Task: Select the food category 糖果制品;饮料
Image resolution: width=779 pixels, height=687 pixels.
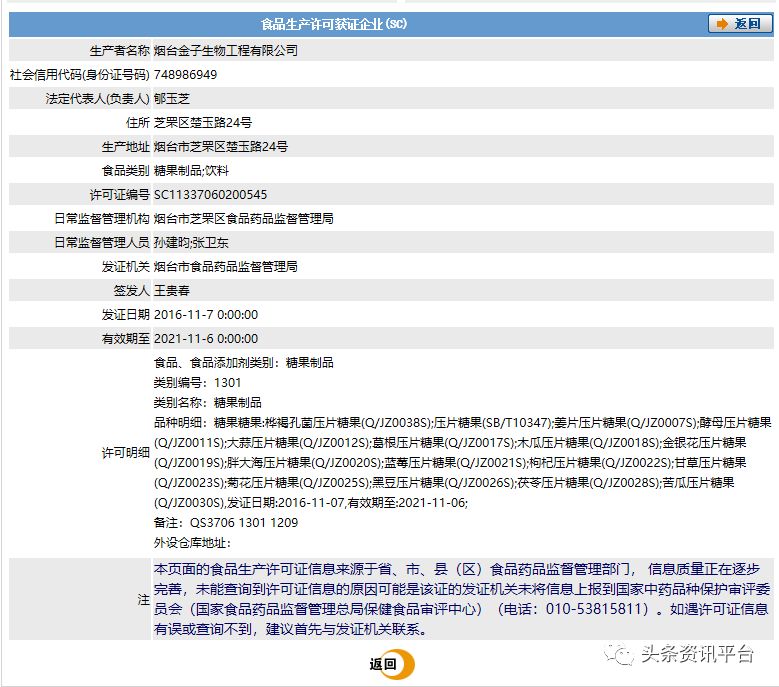Action: (191, 170)
